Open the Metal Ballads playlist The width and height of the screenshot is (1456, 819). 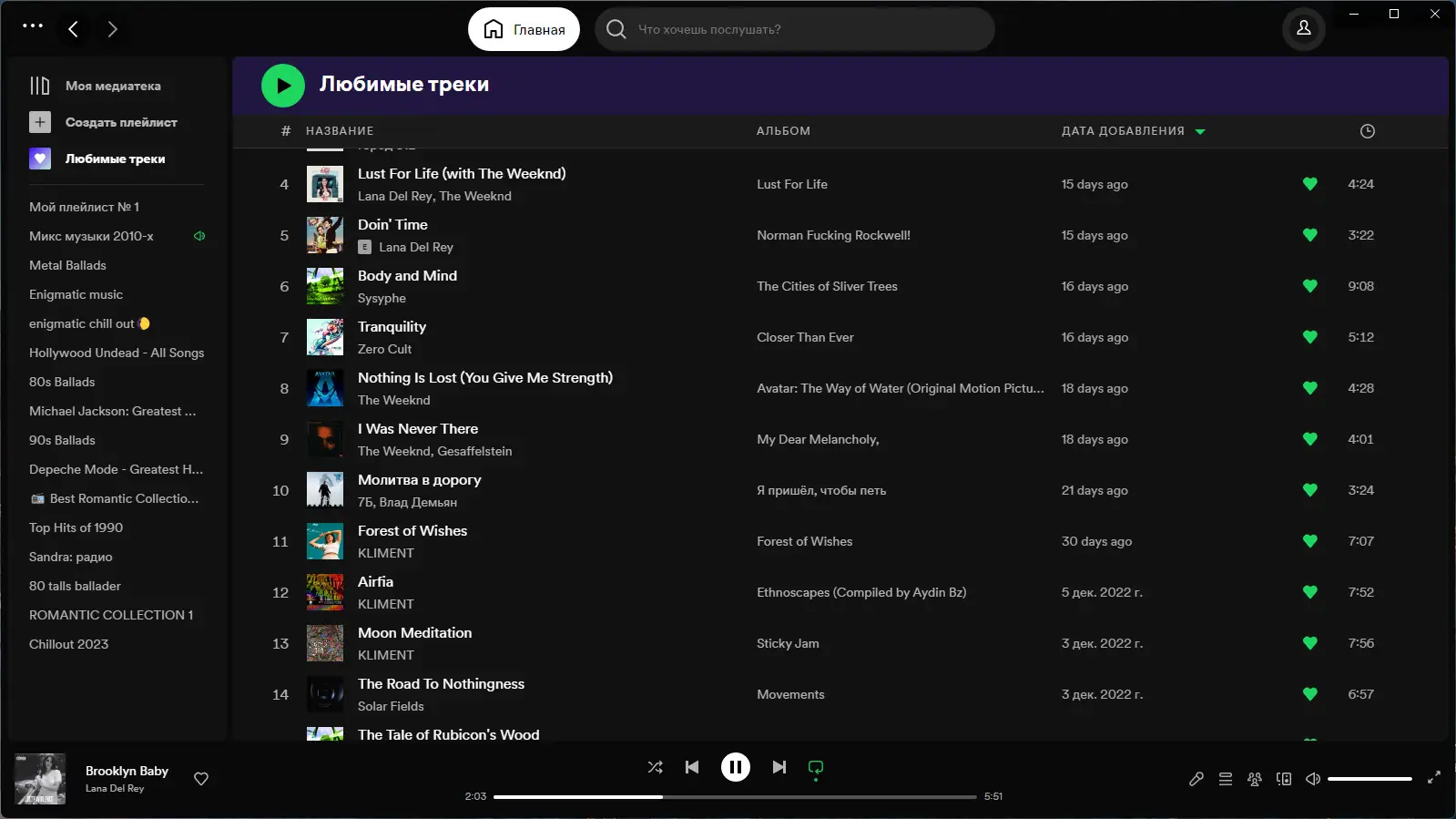tap(67, 265)
